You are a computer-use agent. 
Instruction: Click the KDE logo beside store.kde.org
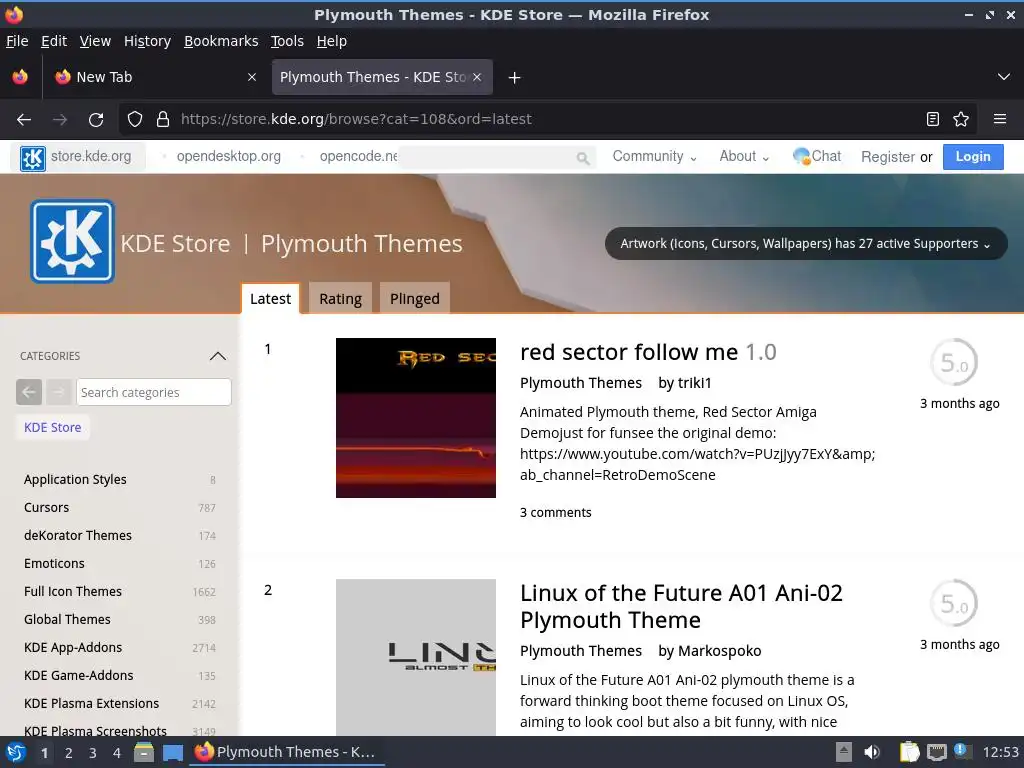pyautogui.click(x=33, y=157)
